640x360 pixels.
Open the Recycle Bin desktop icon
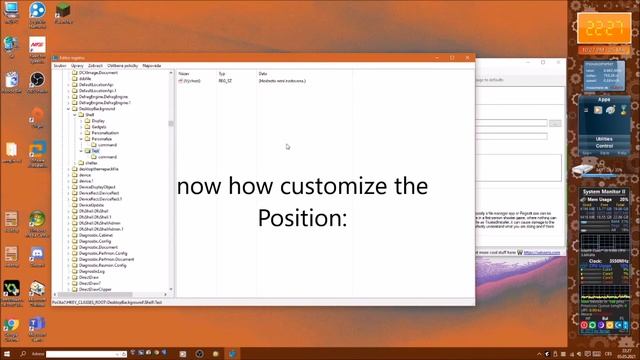coord(11,82)
